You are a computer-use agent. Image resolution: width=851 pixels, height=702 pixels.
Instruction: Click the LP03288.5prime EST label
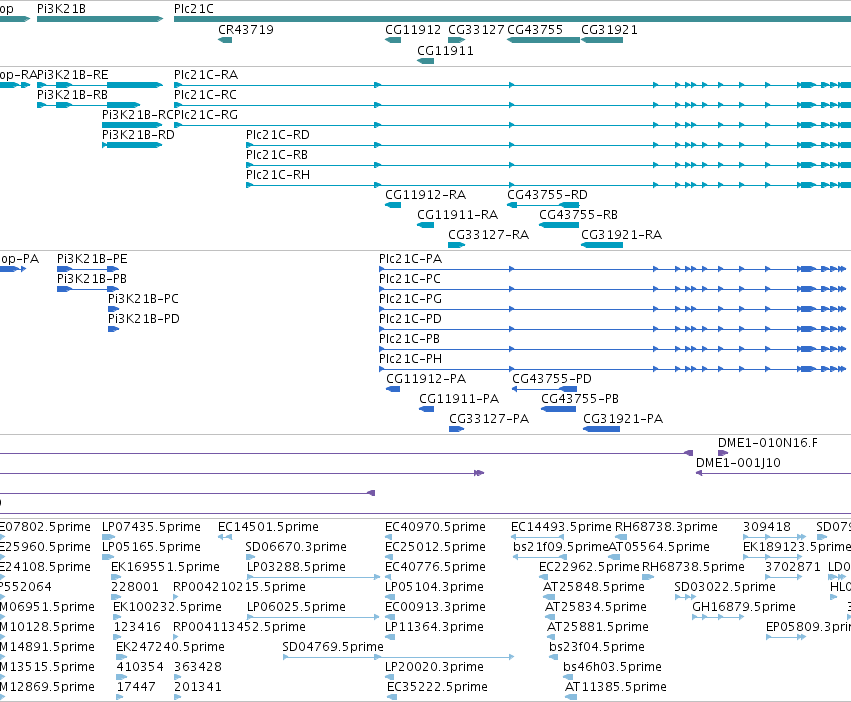coord(296,567)
